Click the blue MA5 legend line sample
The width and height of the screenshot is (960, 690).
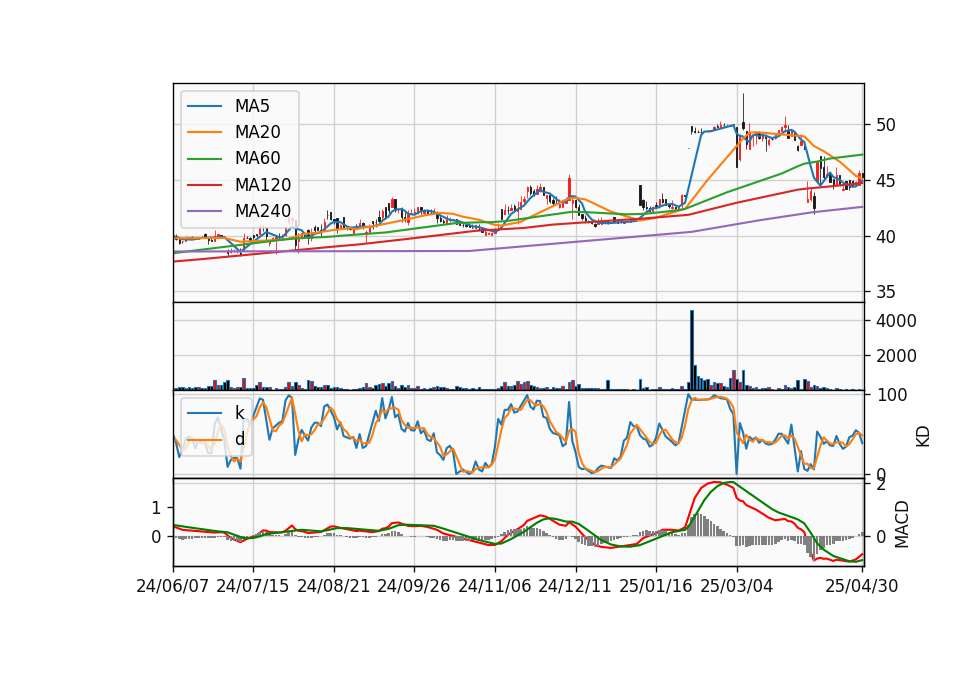tap(204, 106)
